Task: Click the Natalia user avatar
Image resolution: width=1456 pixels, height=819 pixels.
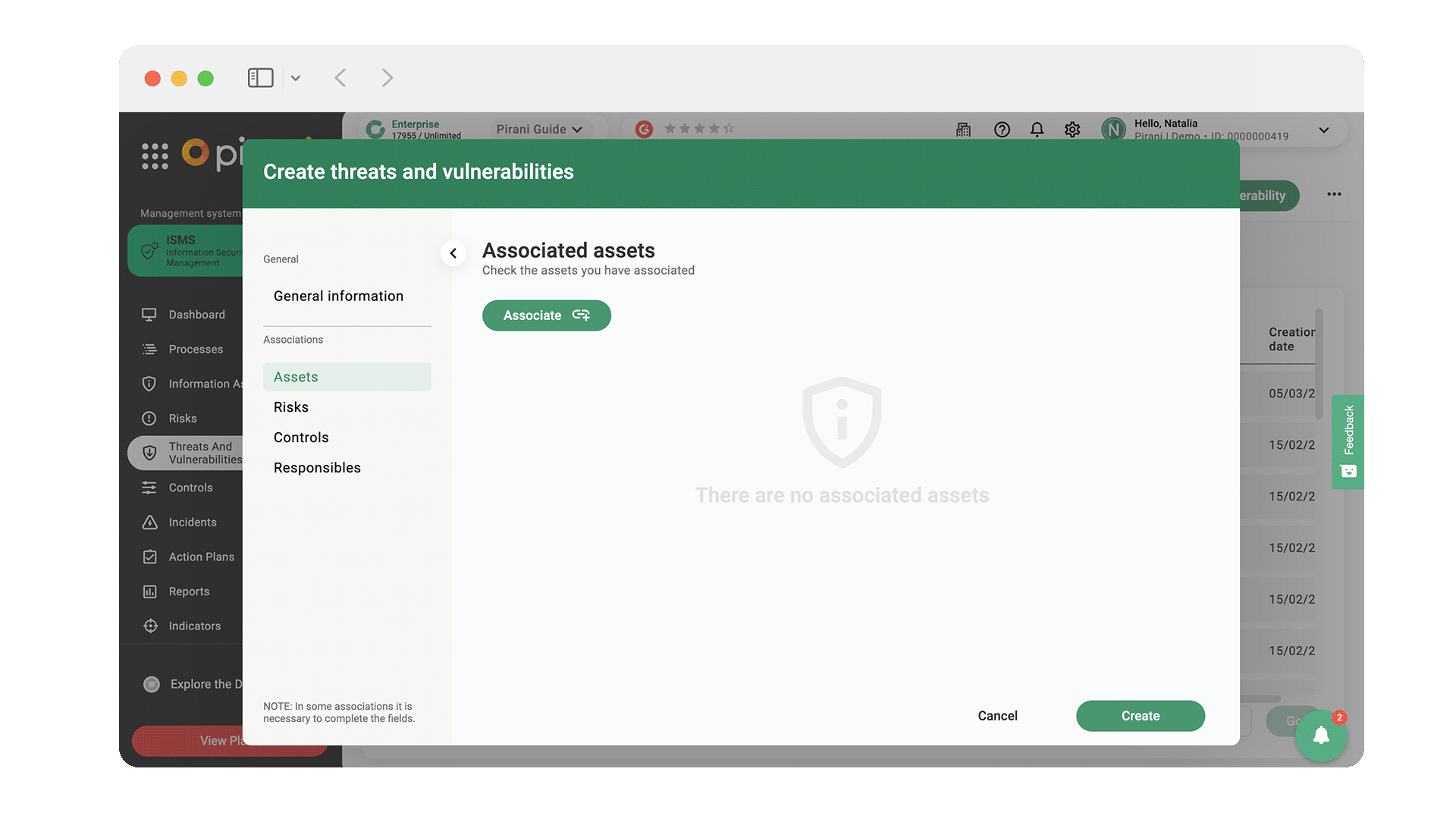Action: tap(1113, 130)
